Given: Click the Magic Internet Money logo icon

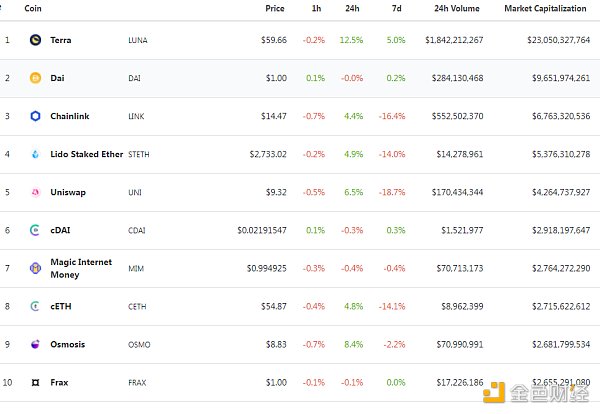Looking at the screenshot, I should 35,268.
